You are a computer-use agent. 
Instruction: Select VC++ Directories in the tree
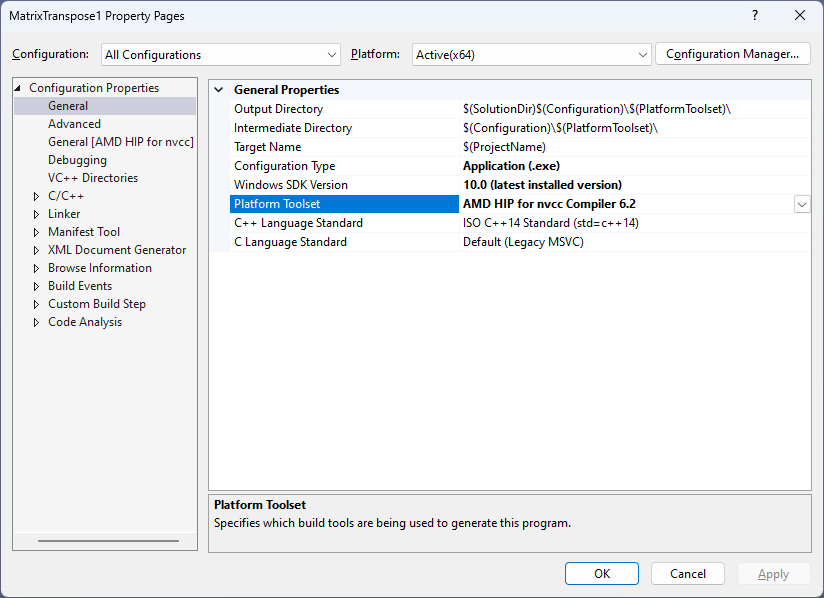93,178
